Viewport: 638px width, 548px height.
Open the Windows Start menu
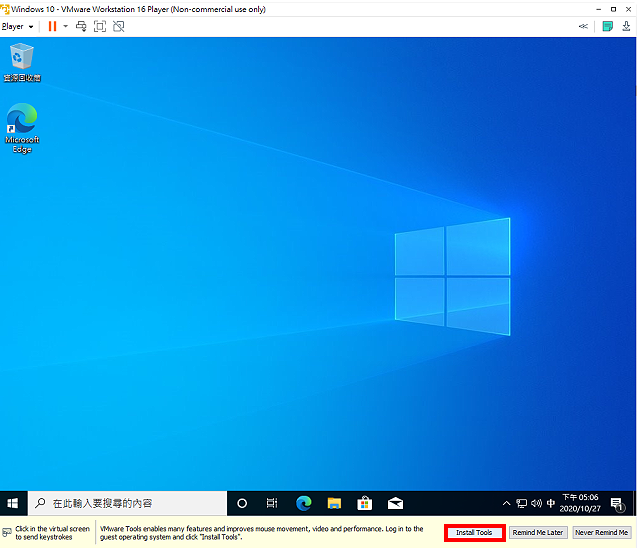13,503
